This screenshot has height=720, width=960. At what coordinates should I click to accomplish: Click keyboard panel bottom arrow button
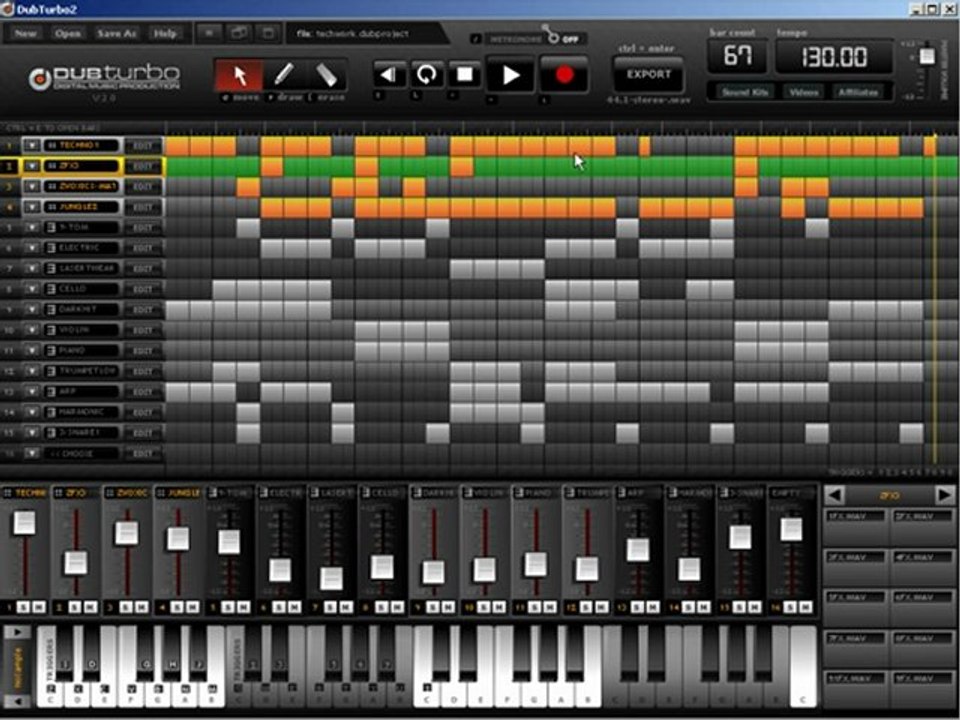click(x=17, y=701)
